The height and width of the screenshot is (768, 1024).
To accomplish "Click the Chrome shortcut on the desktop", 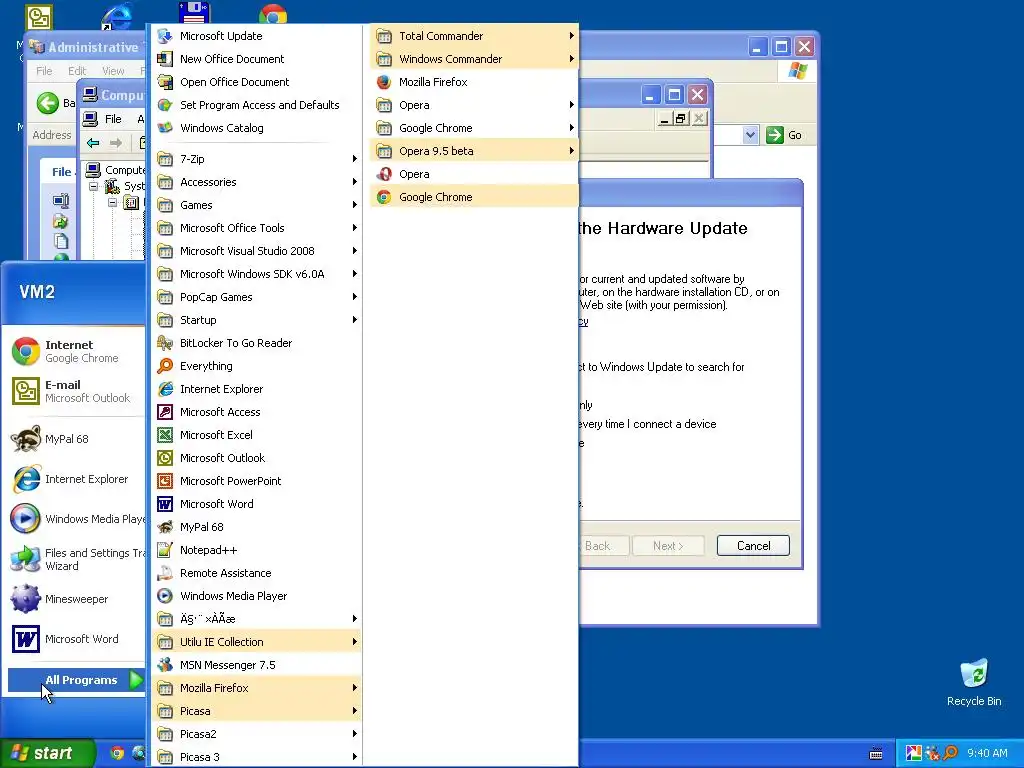I will 272,13.
